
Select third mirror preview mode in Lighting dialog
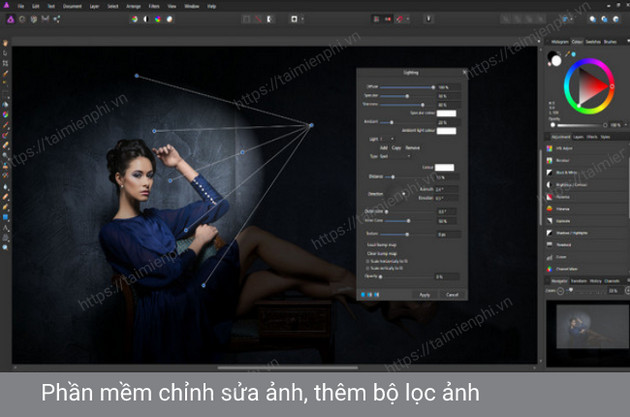pyautogui.click(x=376, y=294)
